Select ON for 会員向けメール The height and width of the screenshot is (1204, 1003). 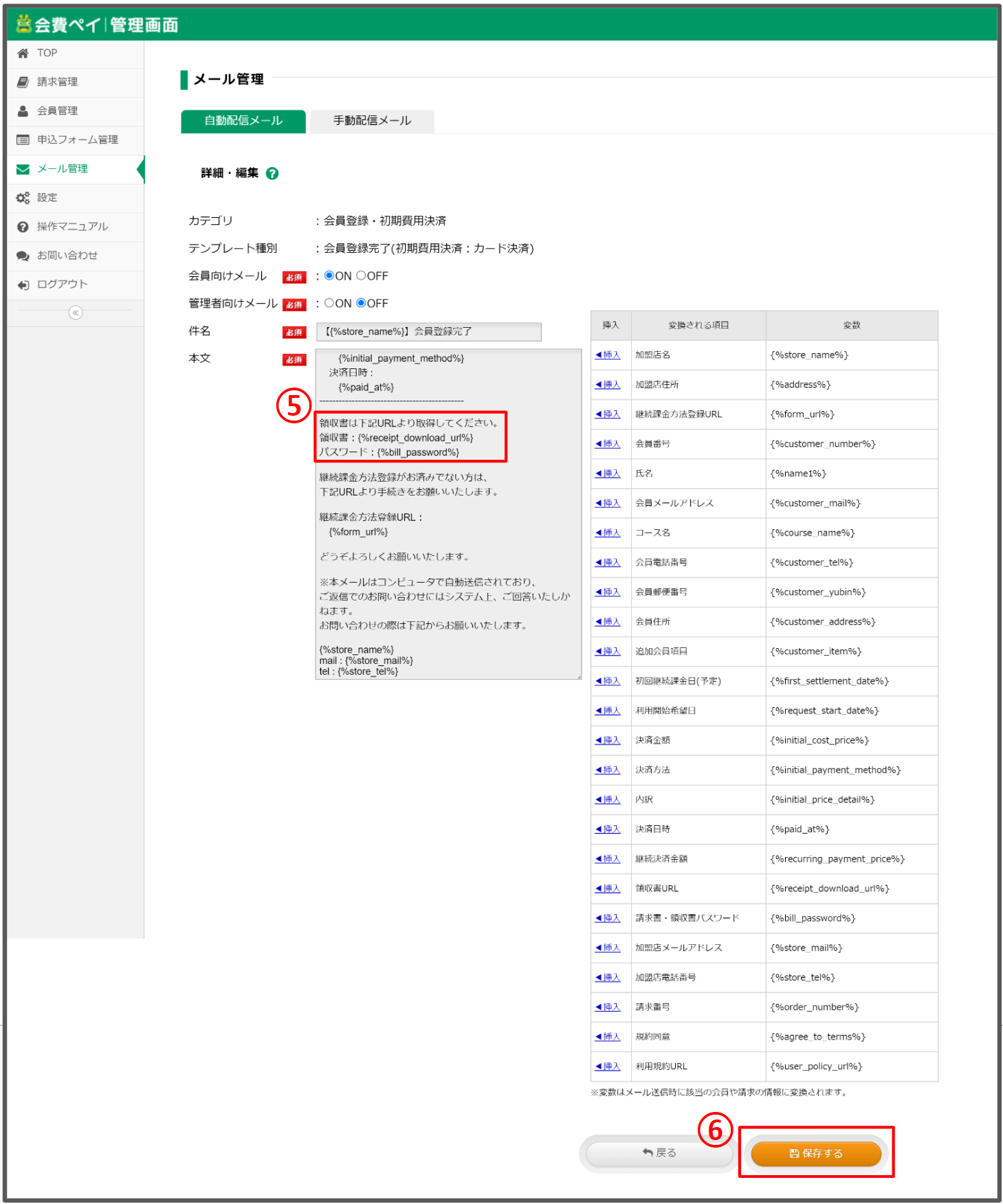329,276
